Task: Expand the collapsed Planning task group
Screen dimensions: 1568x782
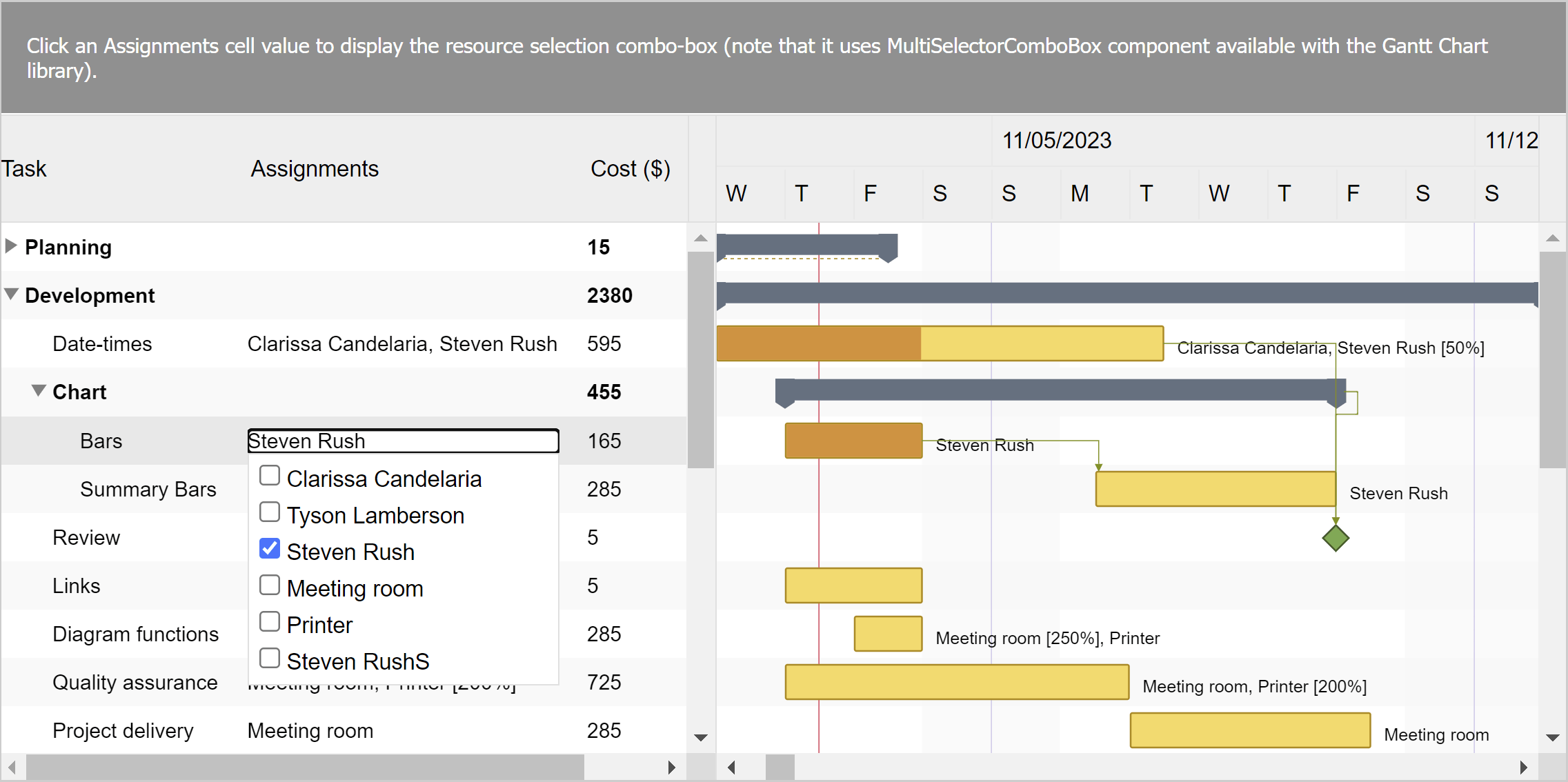Action: coord(10,246)
